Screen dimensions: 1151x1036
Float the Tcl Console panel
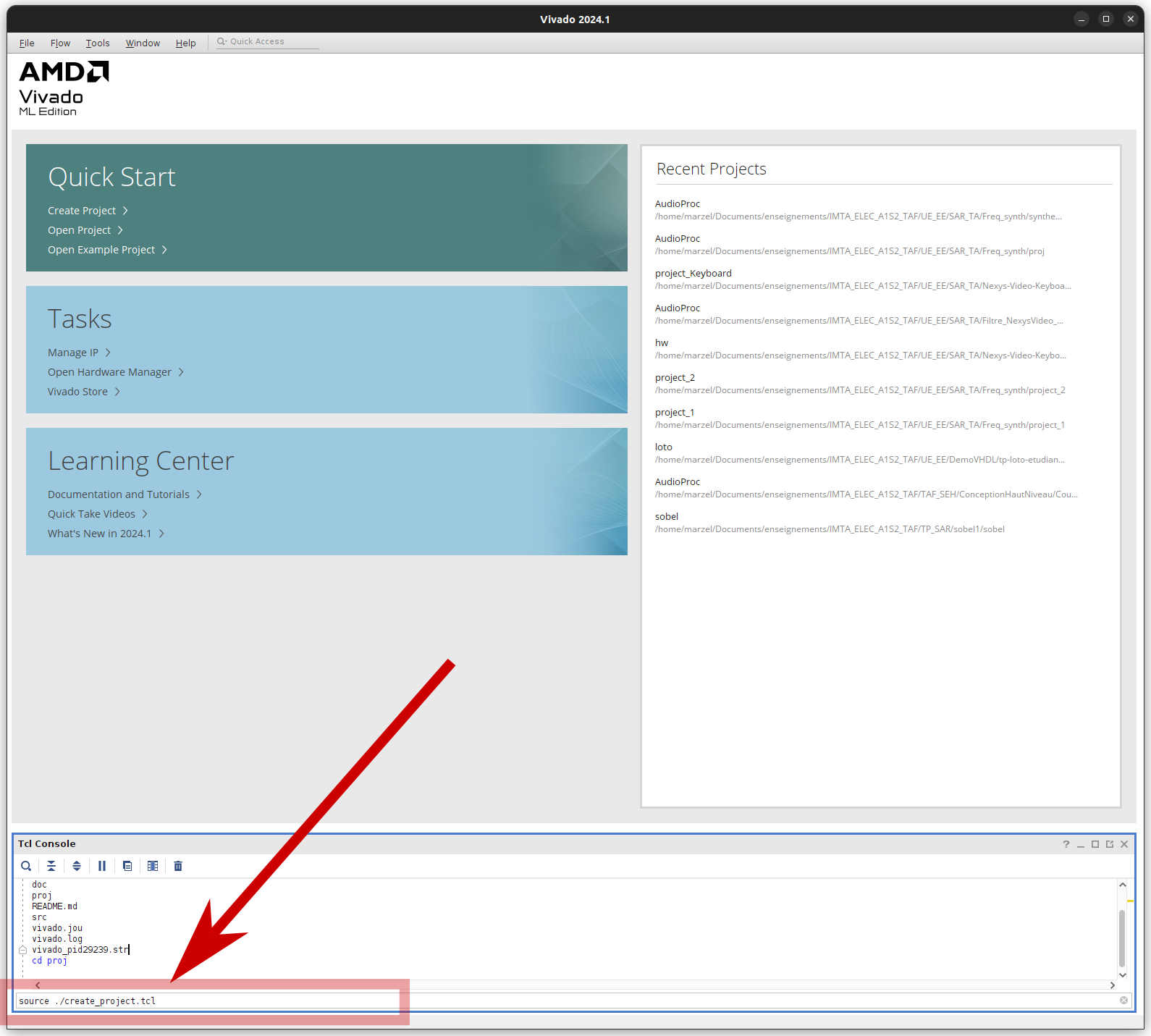pyautogui.click(x=1110, y=844)
